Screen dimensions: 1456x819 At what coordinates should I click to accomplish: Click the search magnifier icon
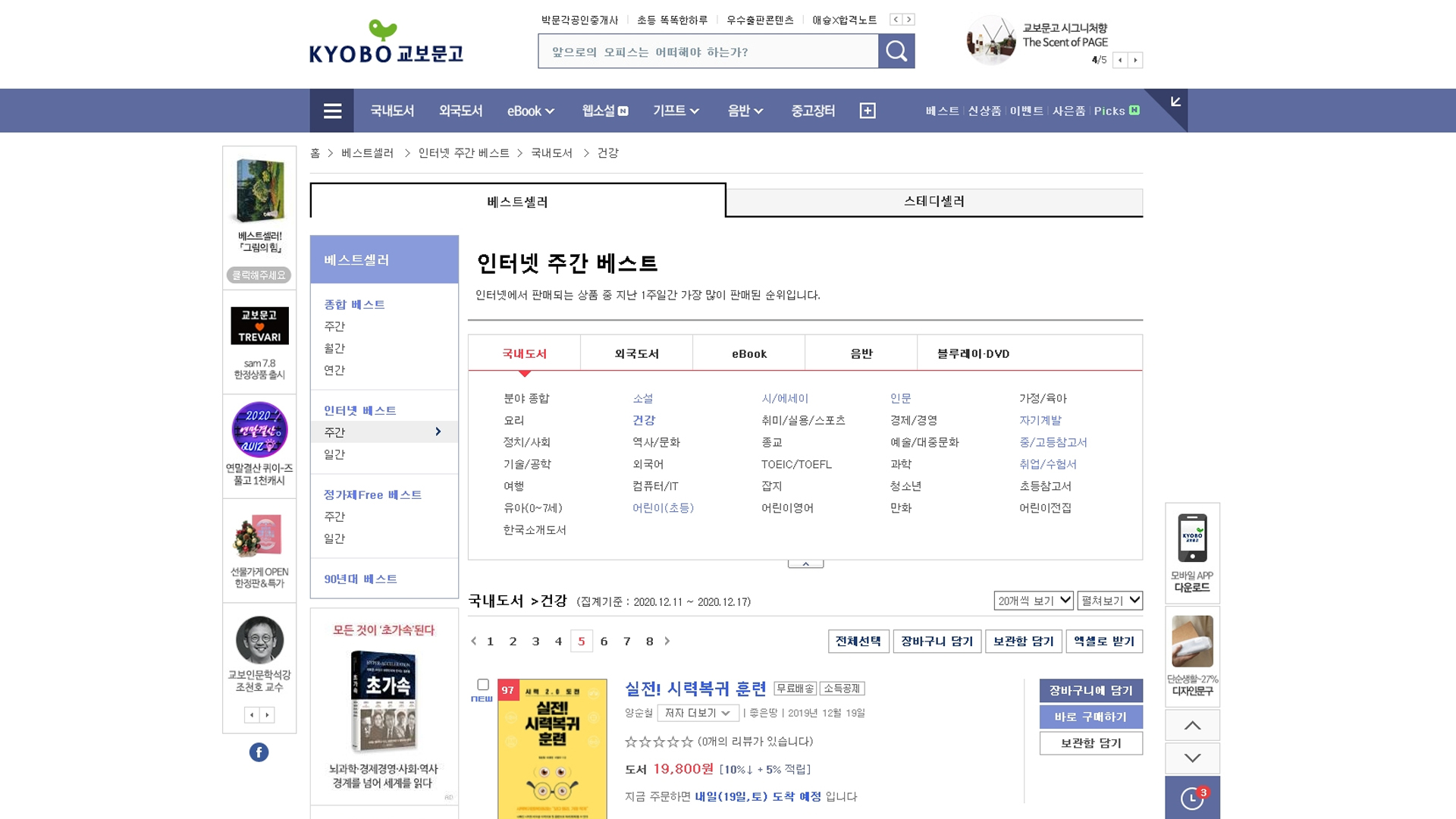point(896,51)
